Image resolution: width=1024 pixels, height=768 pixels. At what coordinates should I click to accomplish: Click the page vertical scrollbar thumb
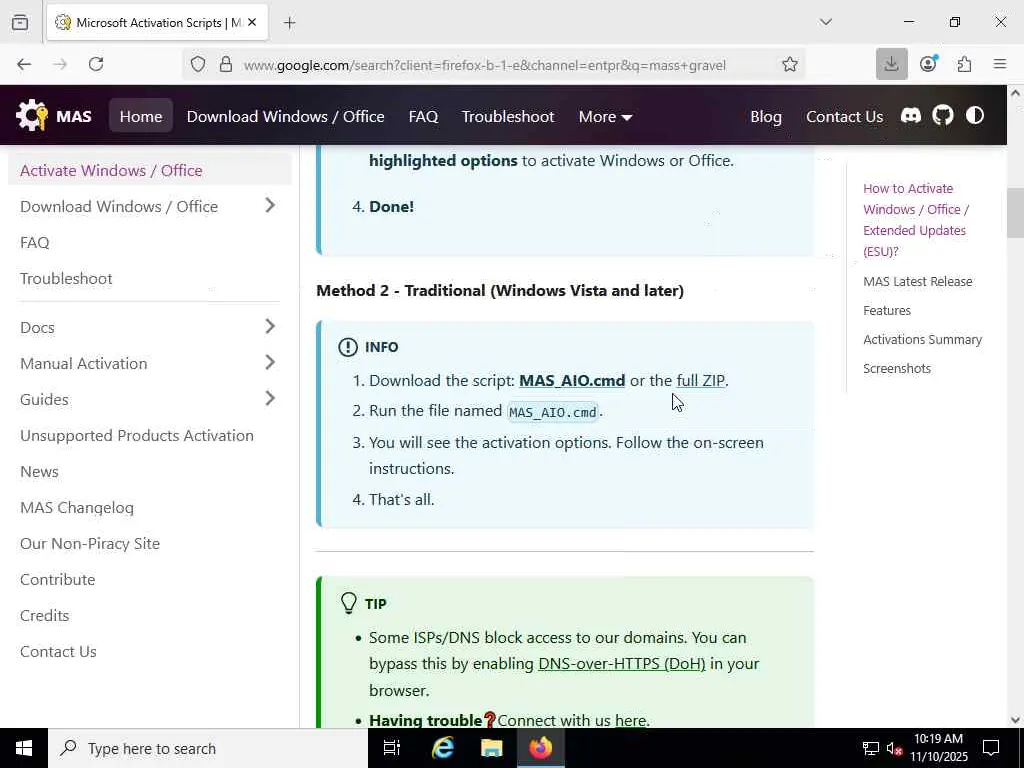(x=1015, y=213)
